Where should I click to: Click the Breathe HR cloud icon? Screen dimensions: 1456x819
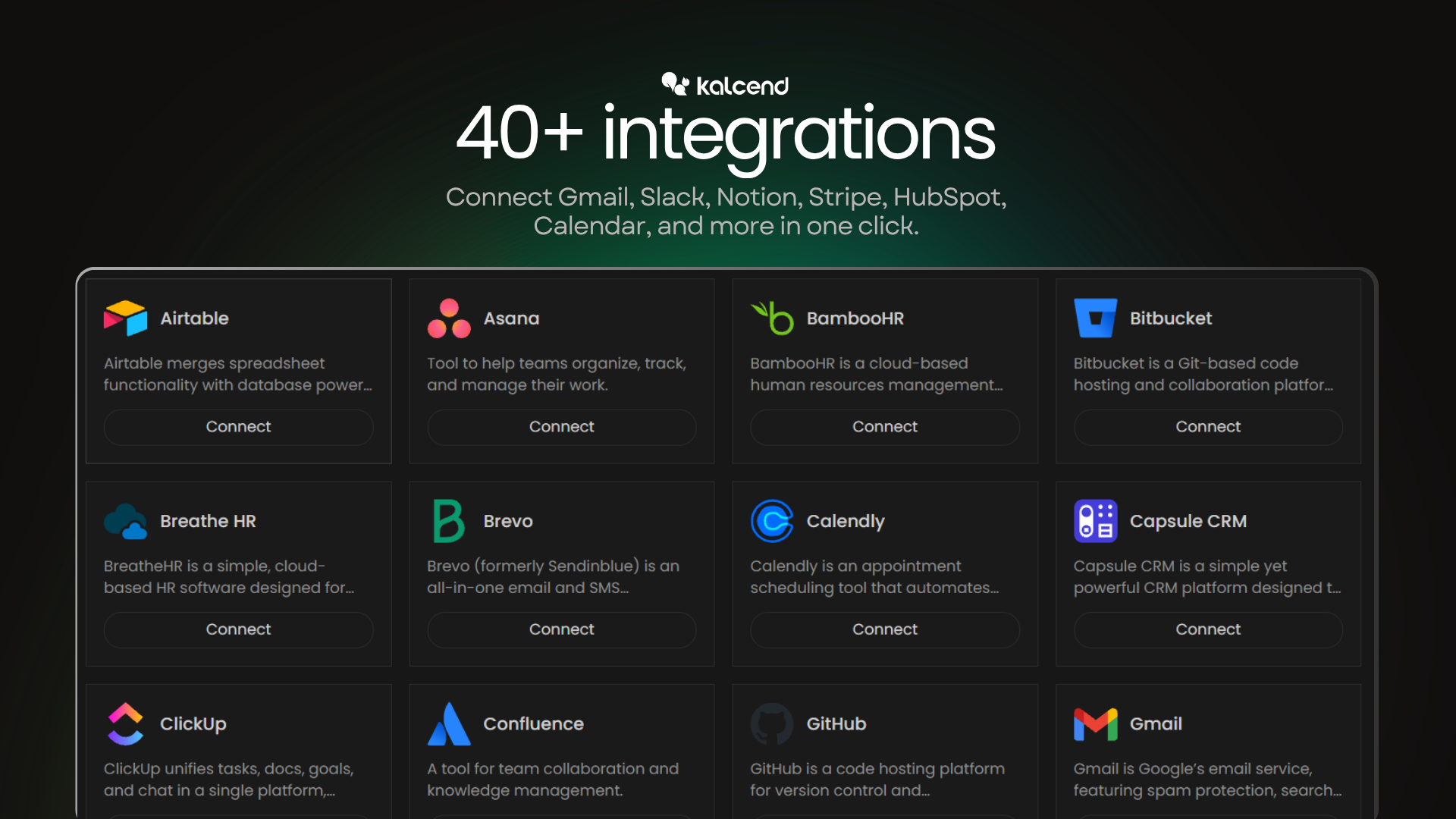(x=125, y=521)
